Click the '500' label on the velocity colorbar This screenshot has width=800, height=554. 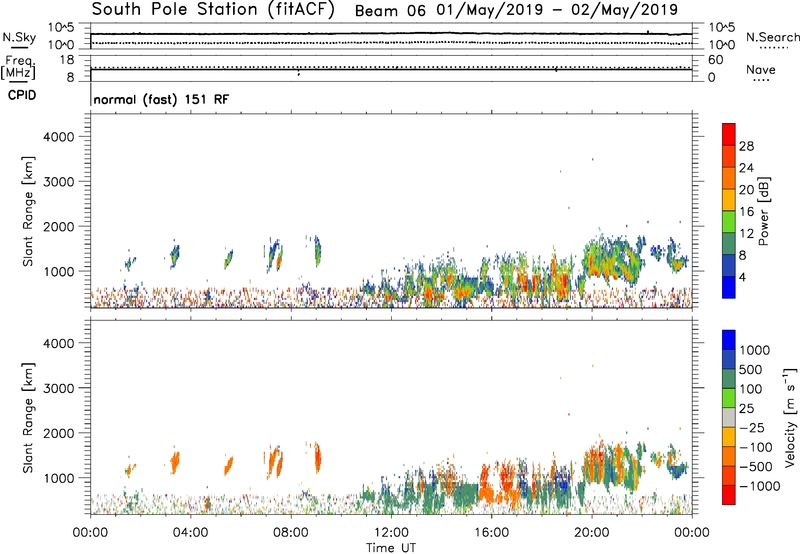(x=751, y=369)
